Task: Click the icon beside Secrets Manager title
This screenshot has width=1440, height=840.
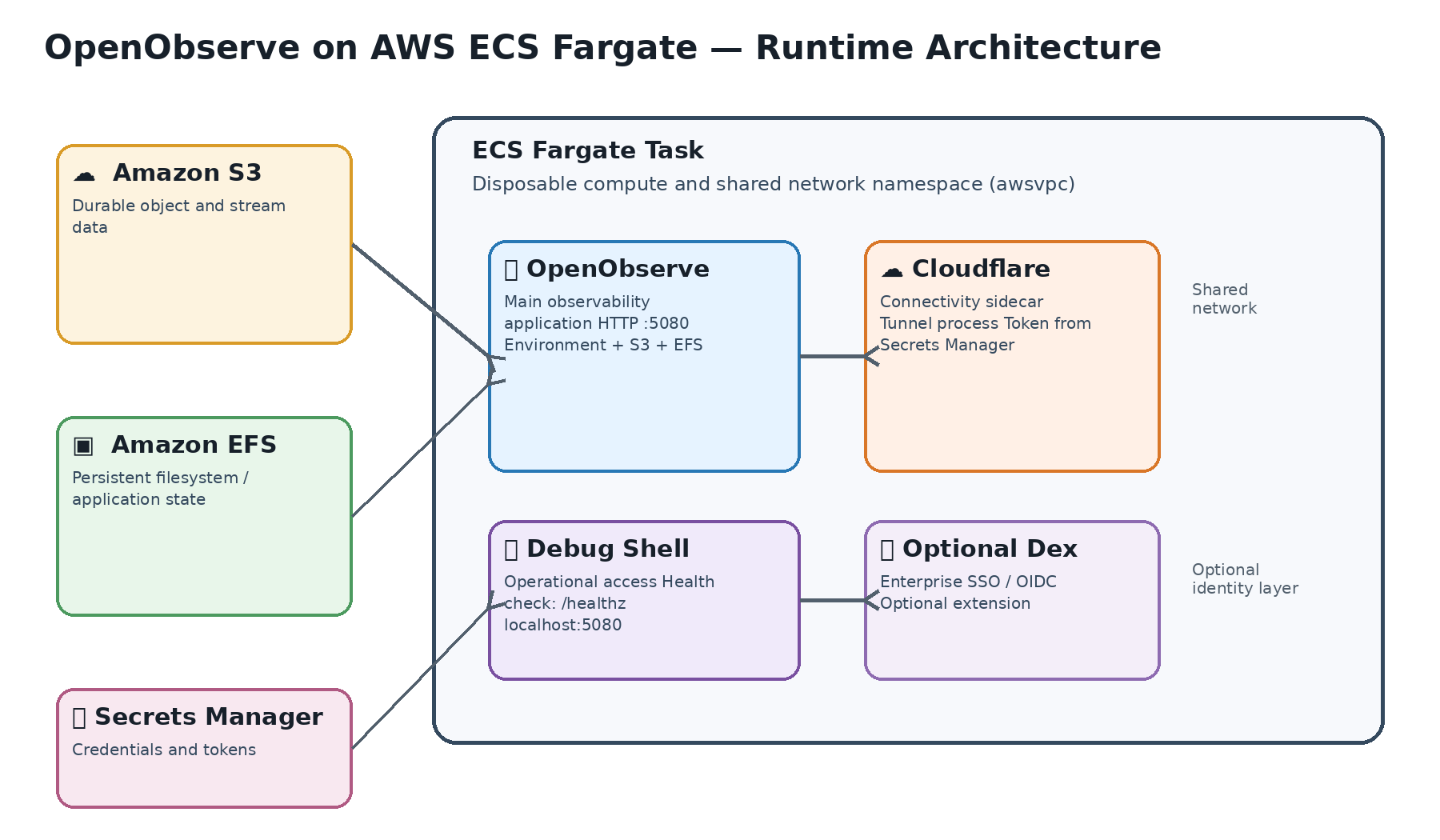Action: (79, 718)
